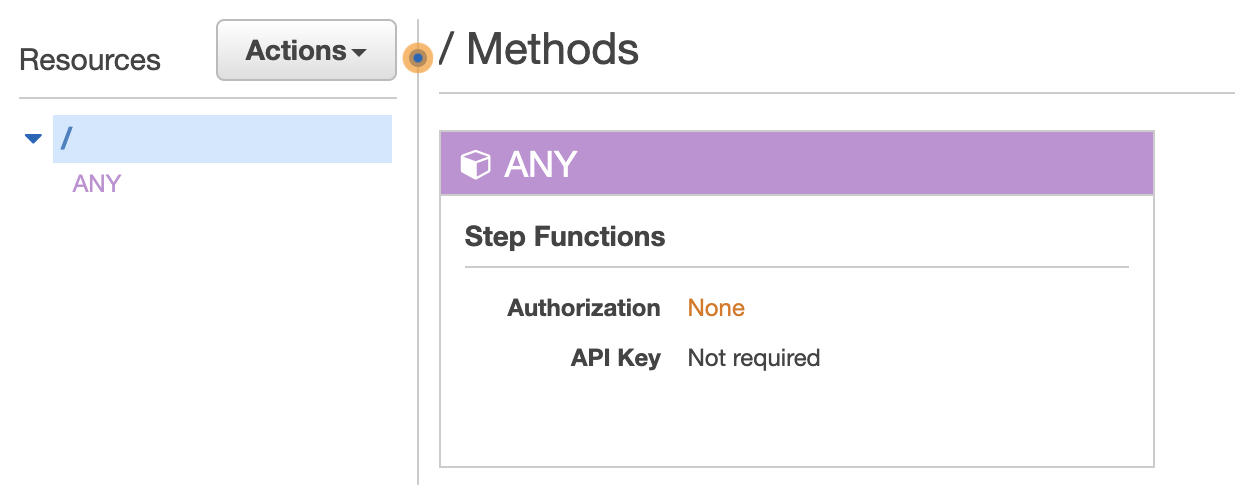Select the root / resource in tree
Screen dimensions: 1235x485
tap(222, 139)
